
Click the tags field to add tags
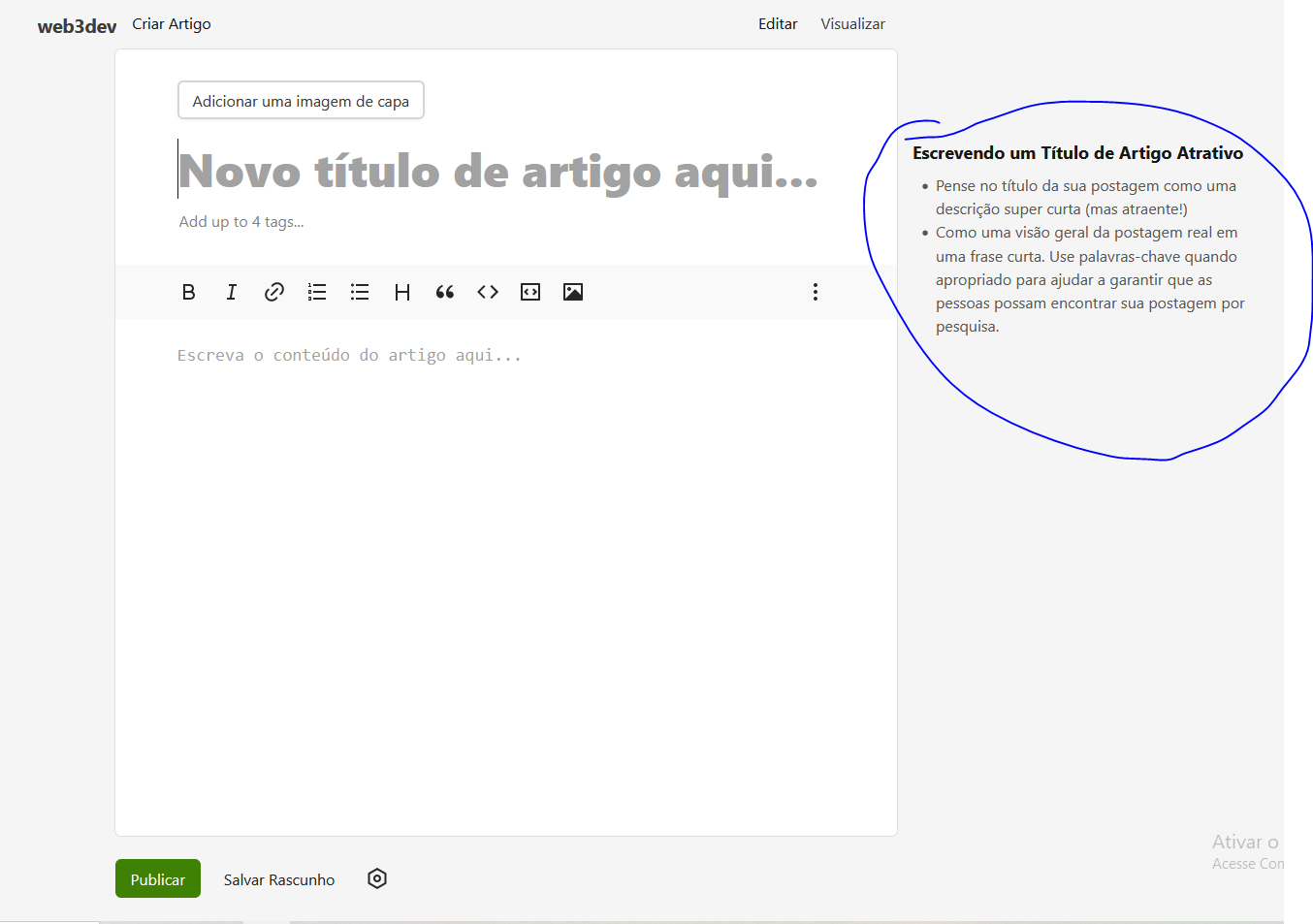(241, 221)
